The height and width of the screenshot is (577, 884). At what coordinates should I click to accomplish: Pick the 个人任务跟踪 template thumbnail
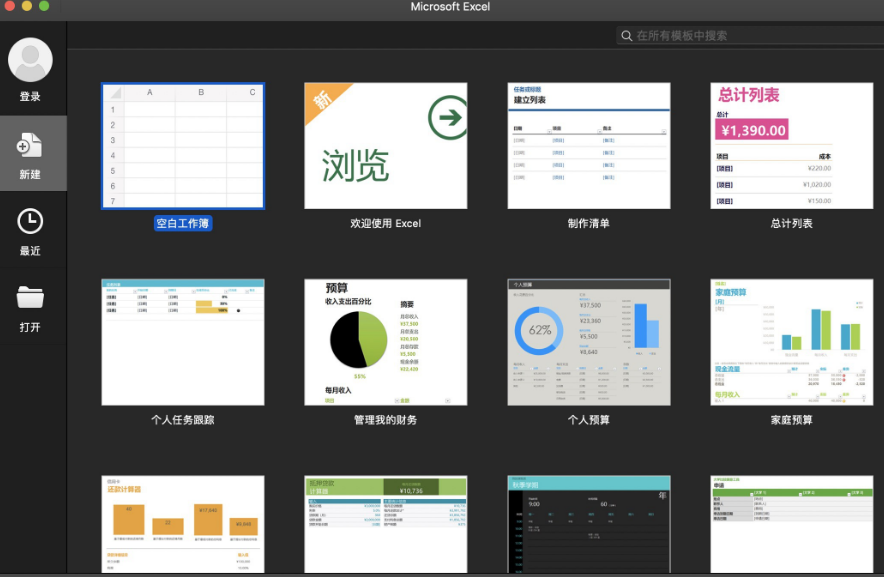pos(183,342)
